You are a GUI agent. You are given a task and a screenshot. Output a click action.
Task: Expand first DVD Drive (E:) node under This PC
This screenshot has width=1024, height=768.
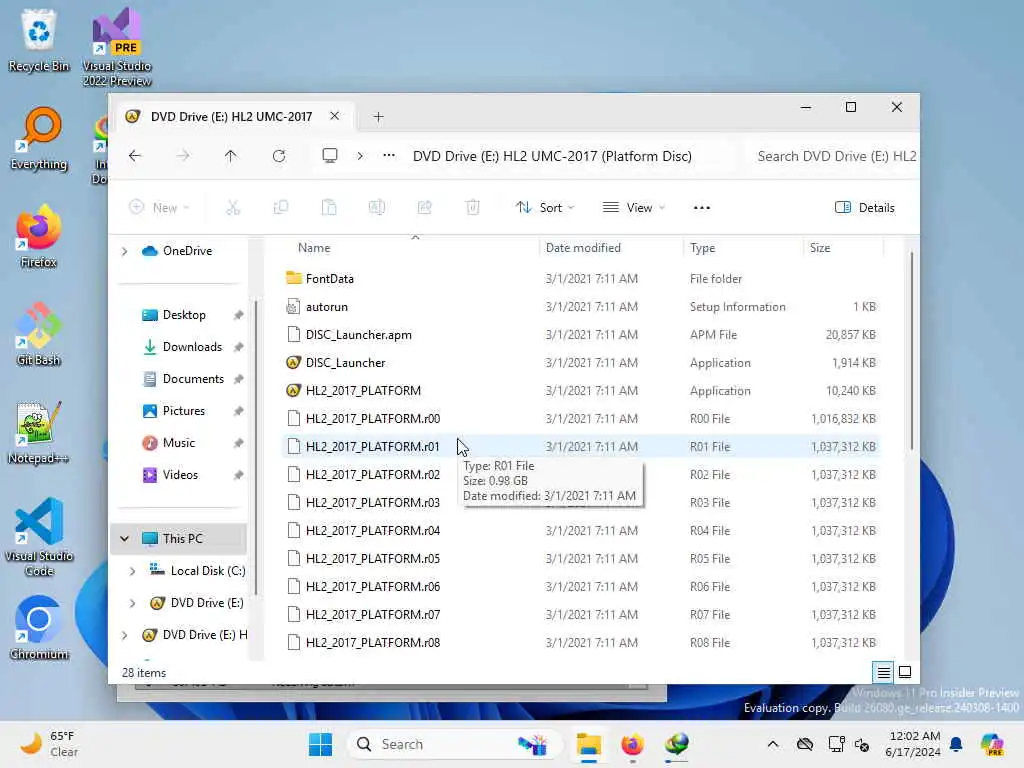pos(132,603)
